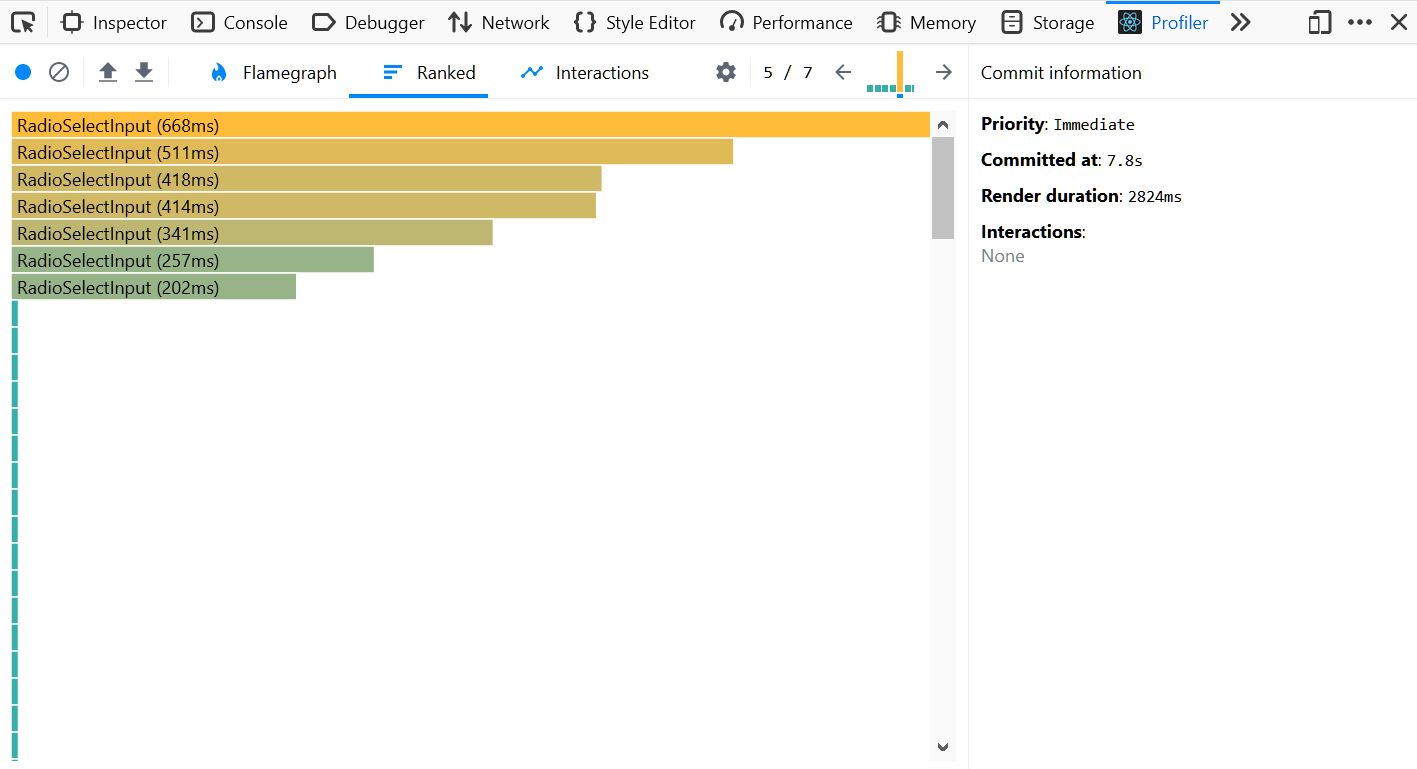The height and width of the screenshot is (769, 1417).
Task: Click the scrollbar down arrow
Action: tap(942, 747)
